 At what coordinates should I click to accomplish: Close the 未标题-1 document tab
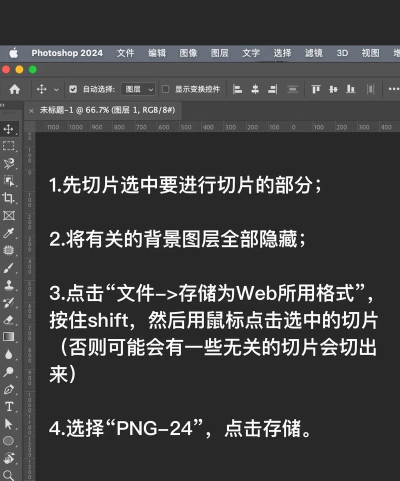[31, 111]
